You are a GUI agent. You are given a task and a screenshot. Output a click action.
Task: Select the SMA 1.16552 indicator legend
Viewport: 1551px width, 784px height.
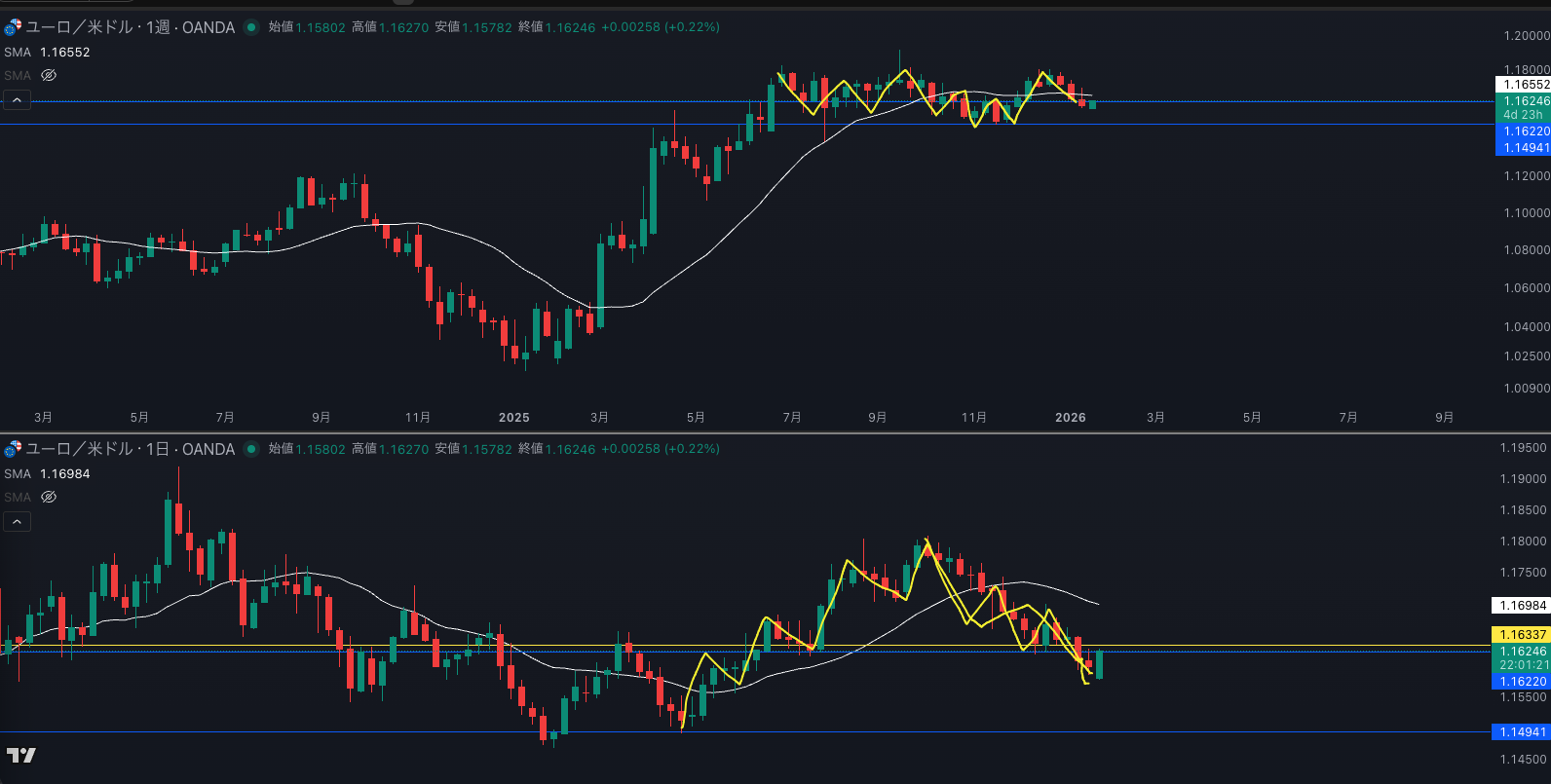point(47,53)
